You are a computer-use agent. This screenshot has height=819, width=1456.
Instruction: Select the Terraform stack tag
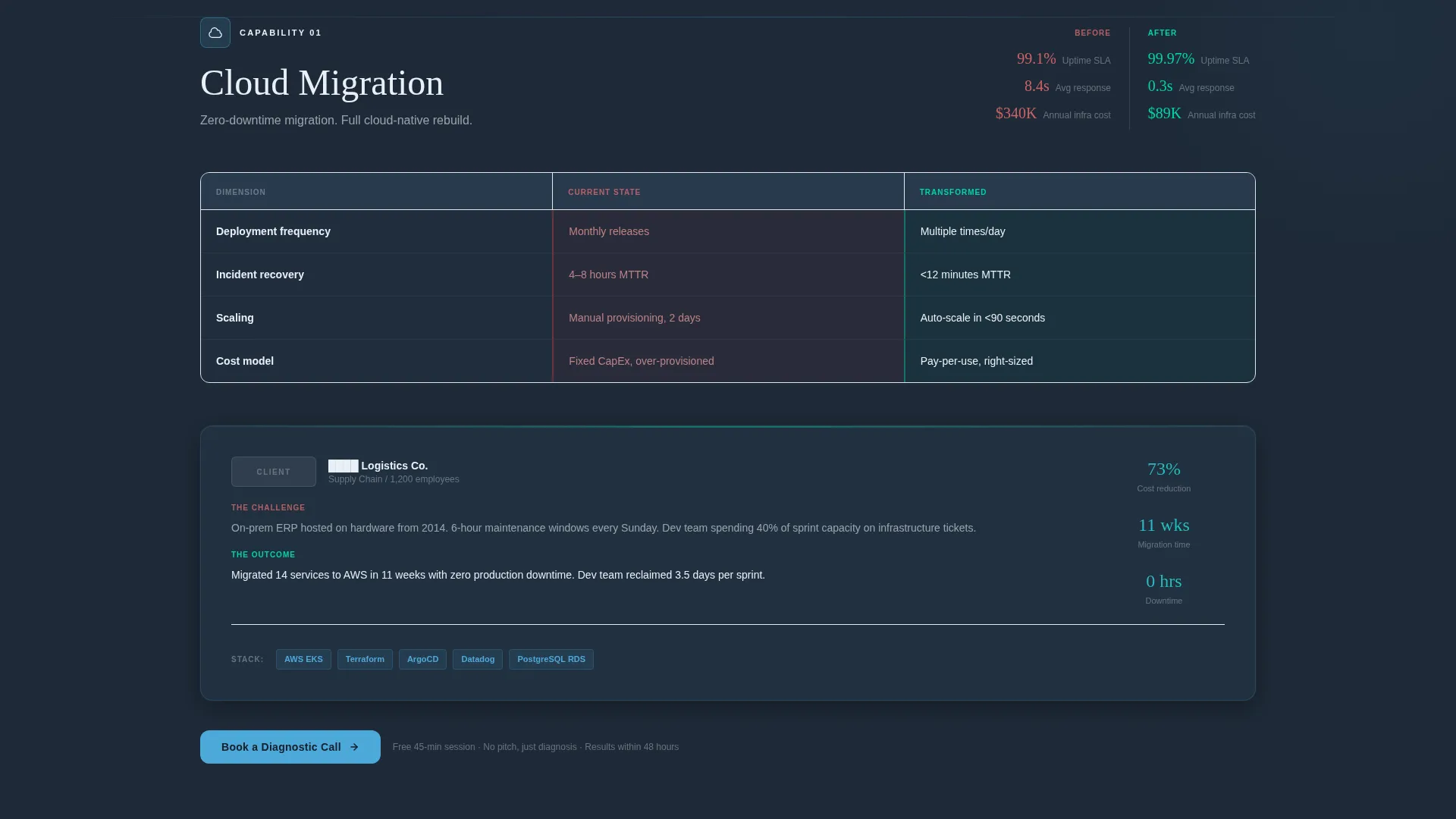pyautogui.click(x=365, y=659)
